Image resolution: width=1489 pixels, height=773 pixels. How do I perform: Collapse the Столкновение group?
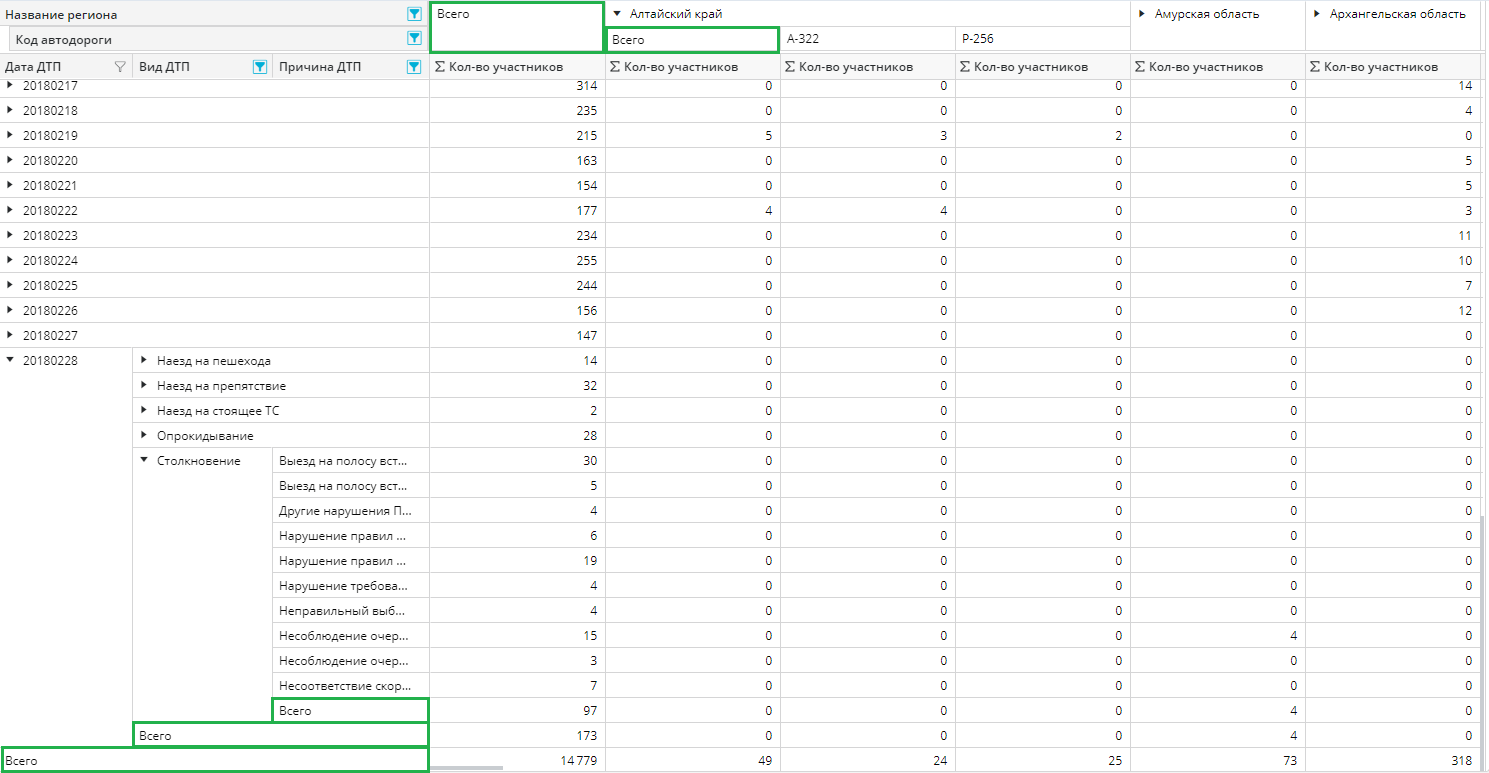coord(145,461)
